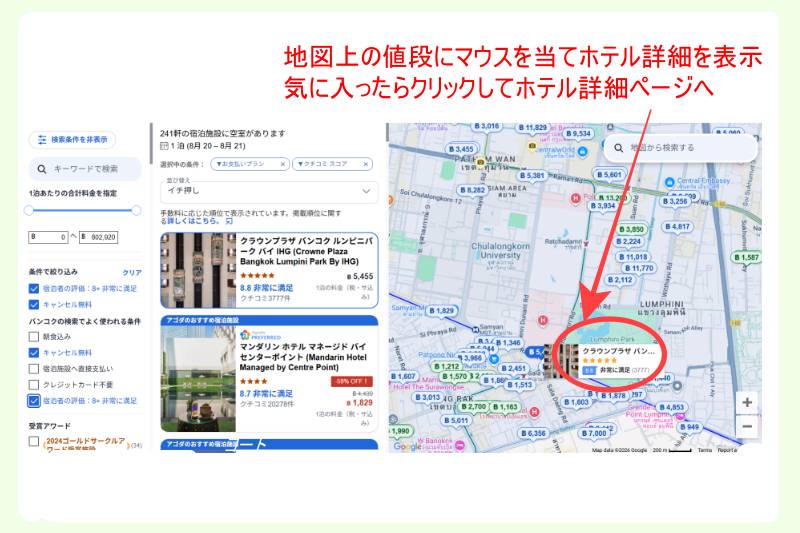Click the クリア link
800x533 pixels.
(x=132, y=272)
